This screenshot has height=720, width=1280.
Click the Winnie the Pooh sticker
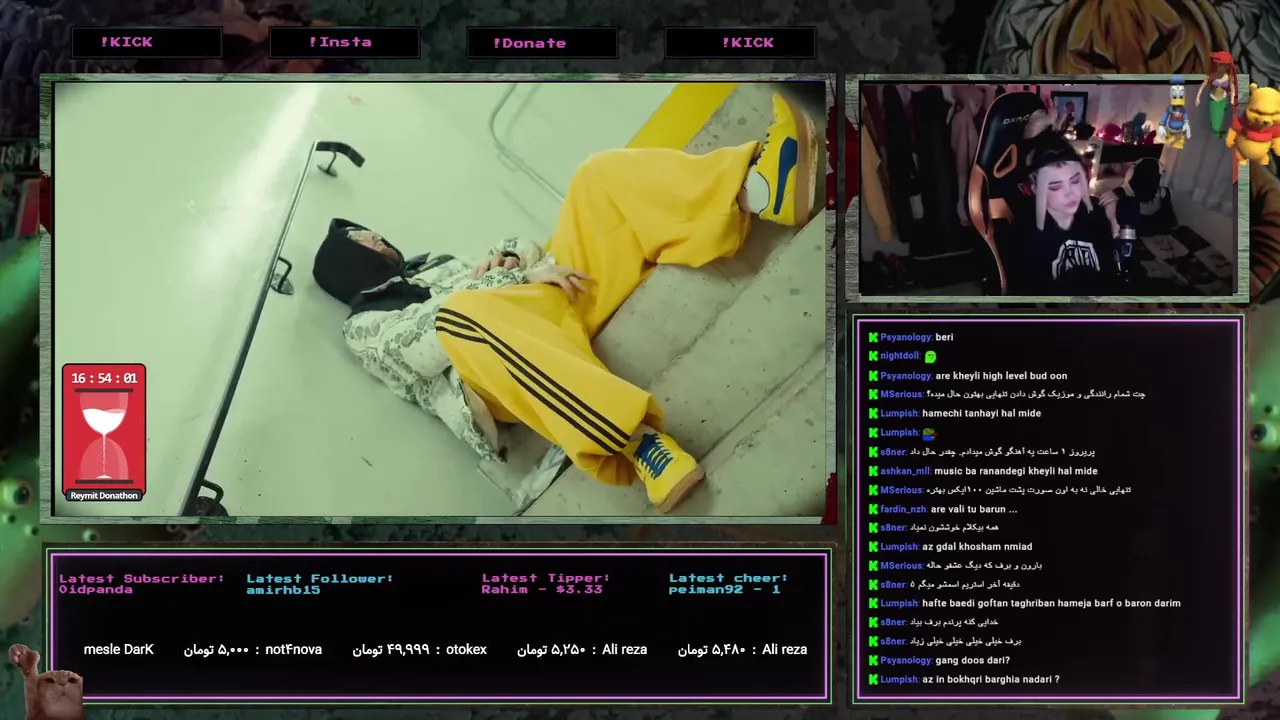click(x=1254, y=125)
